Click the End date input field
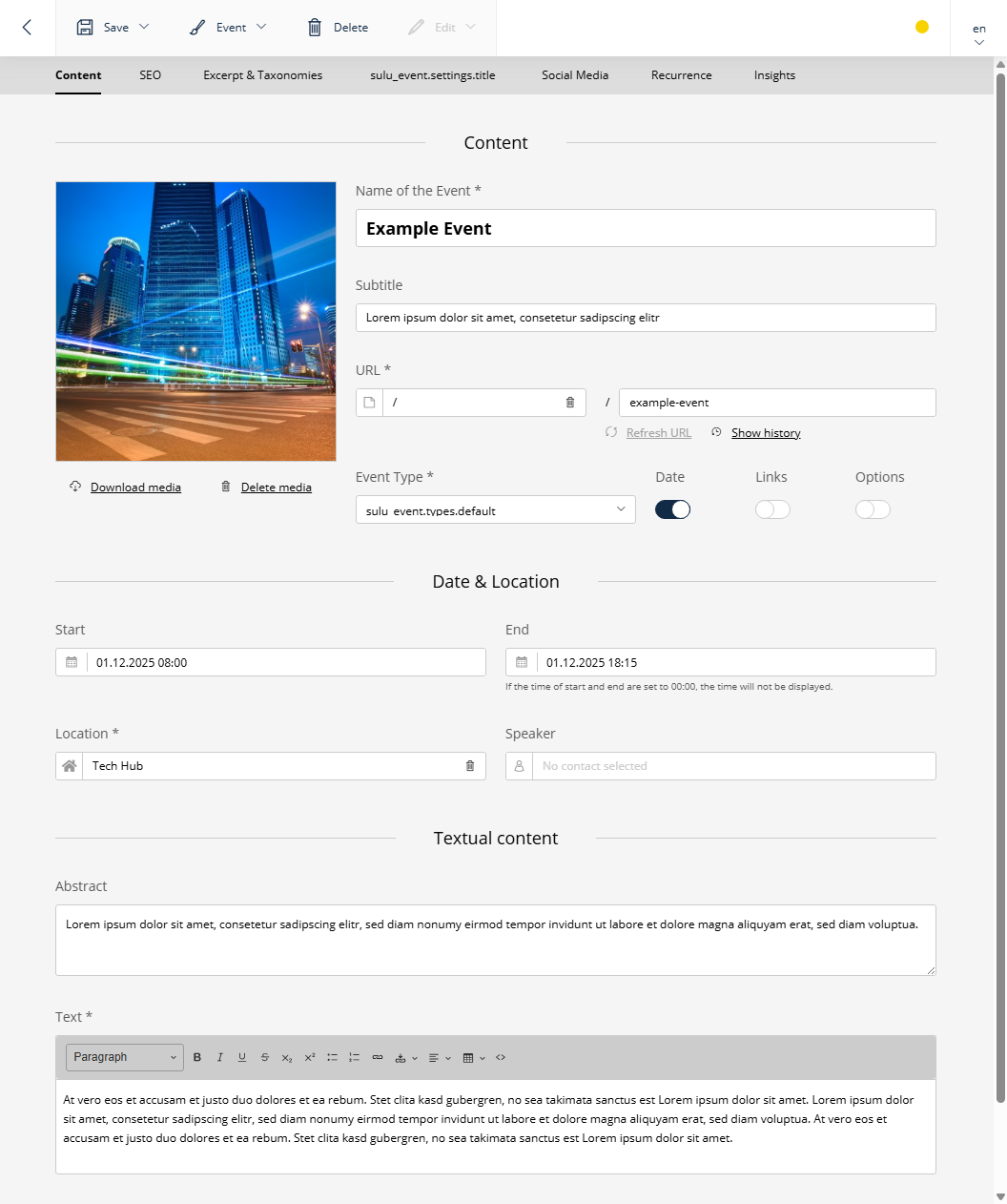1007x1204 pixels. pos(721,662)
